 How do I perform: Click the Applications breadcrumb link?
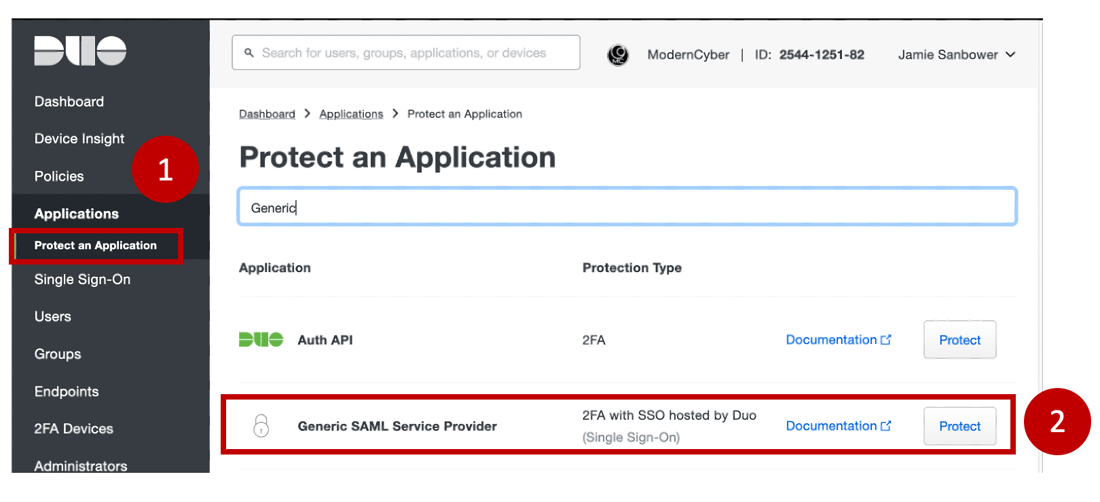[x=351, y=114]
